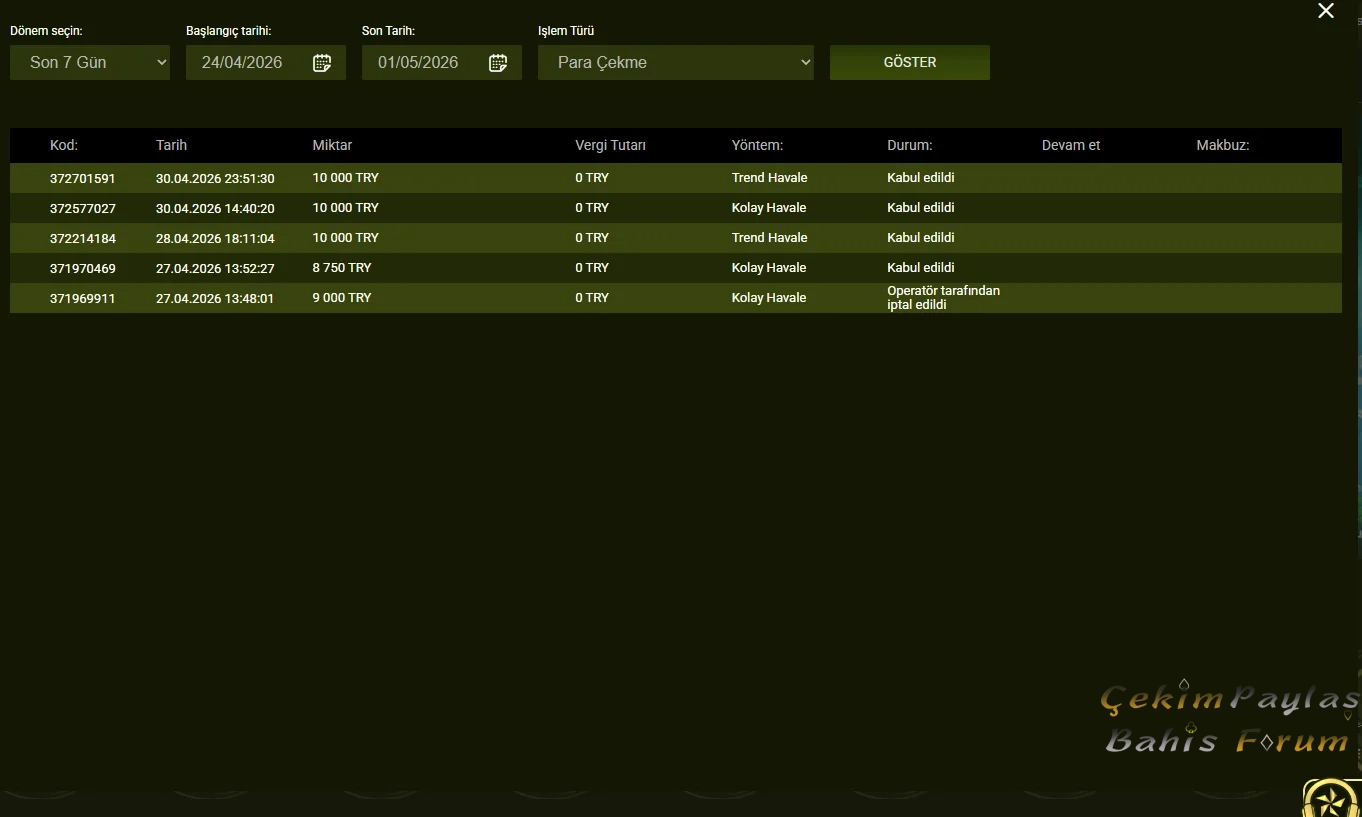Click the 'Vergi Tutarı' column header
Viewport: 1362px width, 817px height.
tap(611, 145)
